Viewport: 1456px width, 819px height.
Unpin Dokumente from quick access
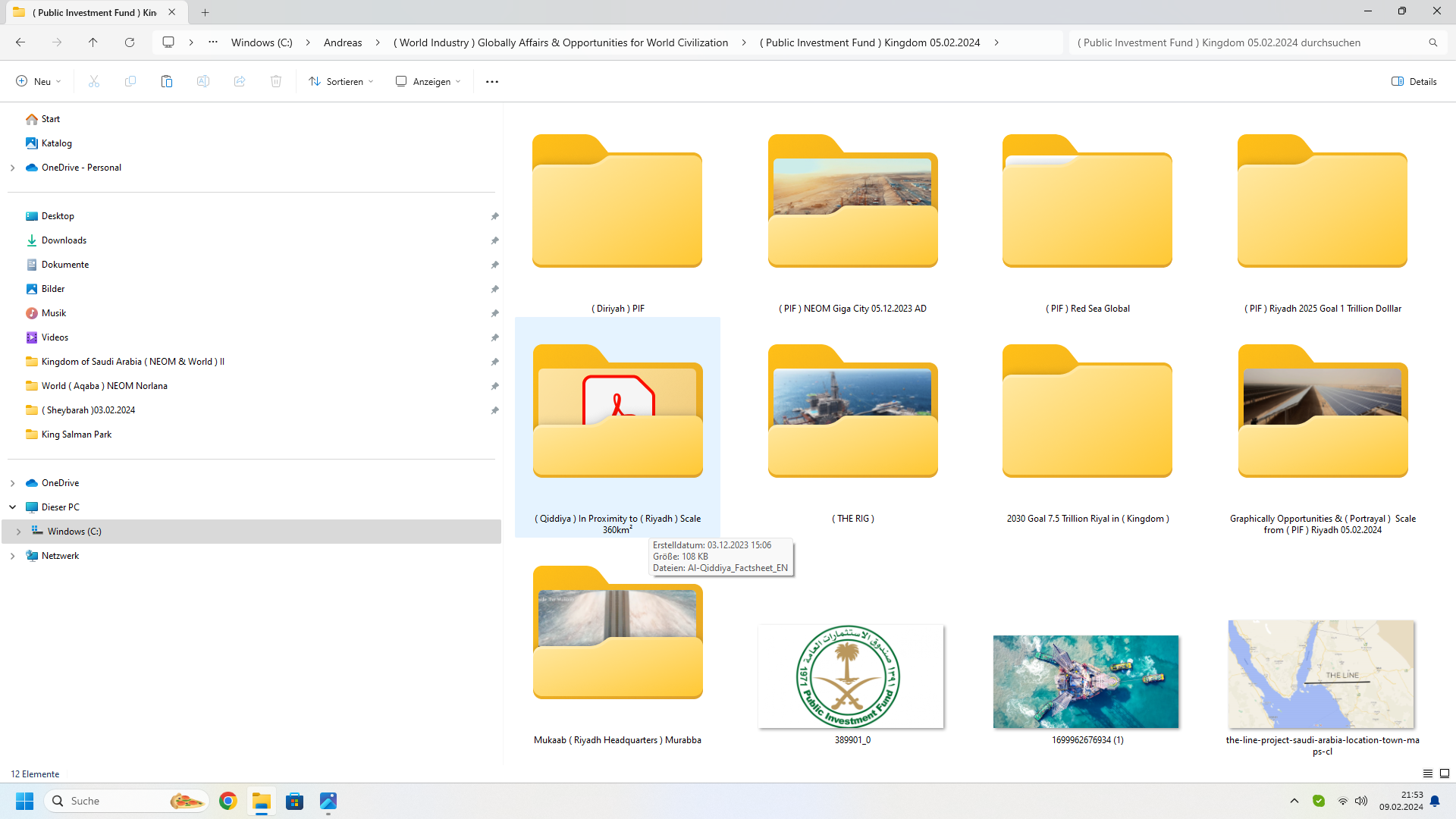(x=494, y=265)
